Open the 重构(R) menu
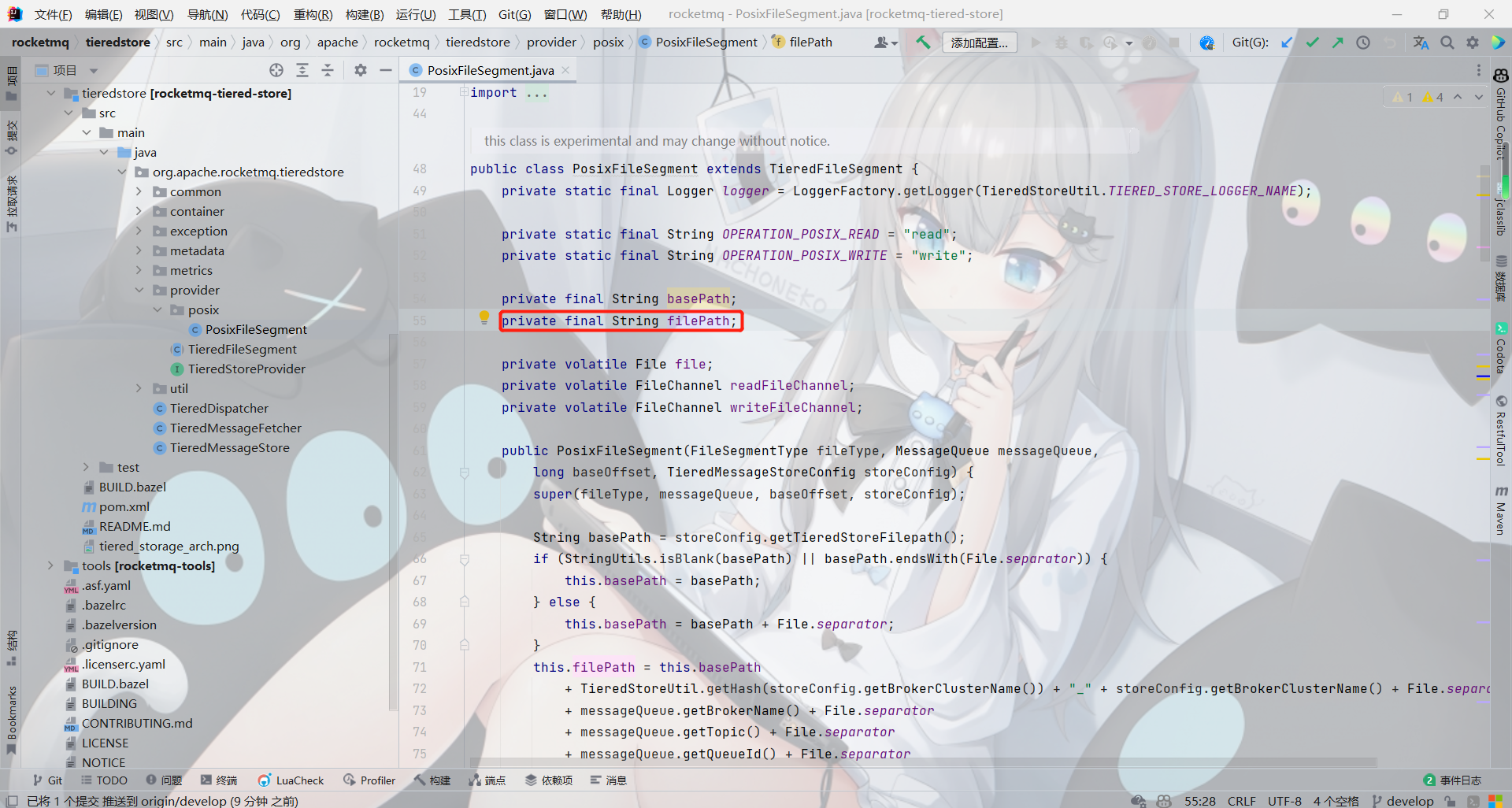The width and height of the screenshot is (1512, 808). (x=313, y=14)
